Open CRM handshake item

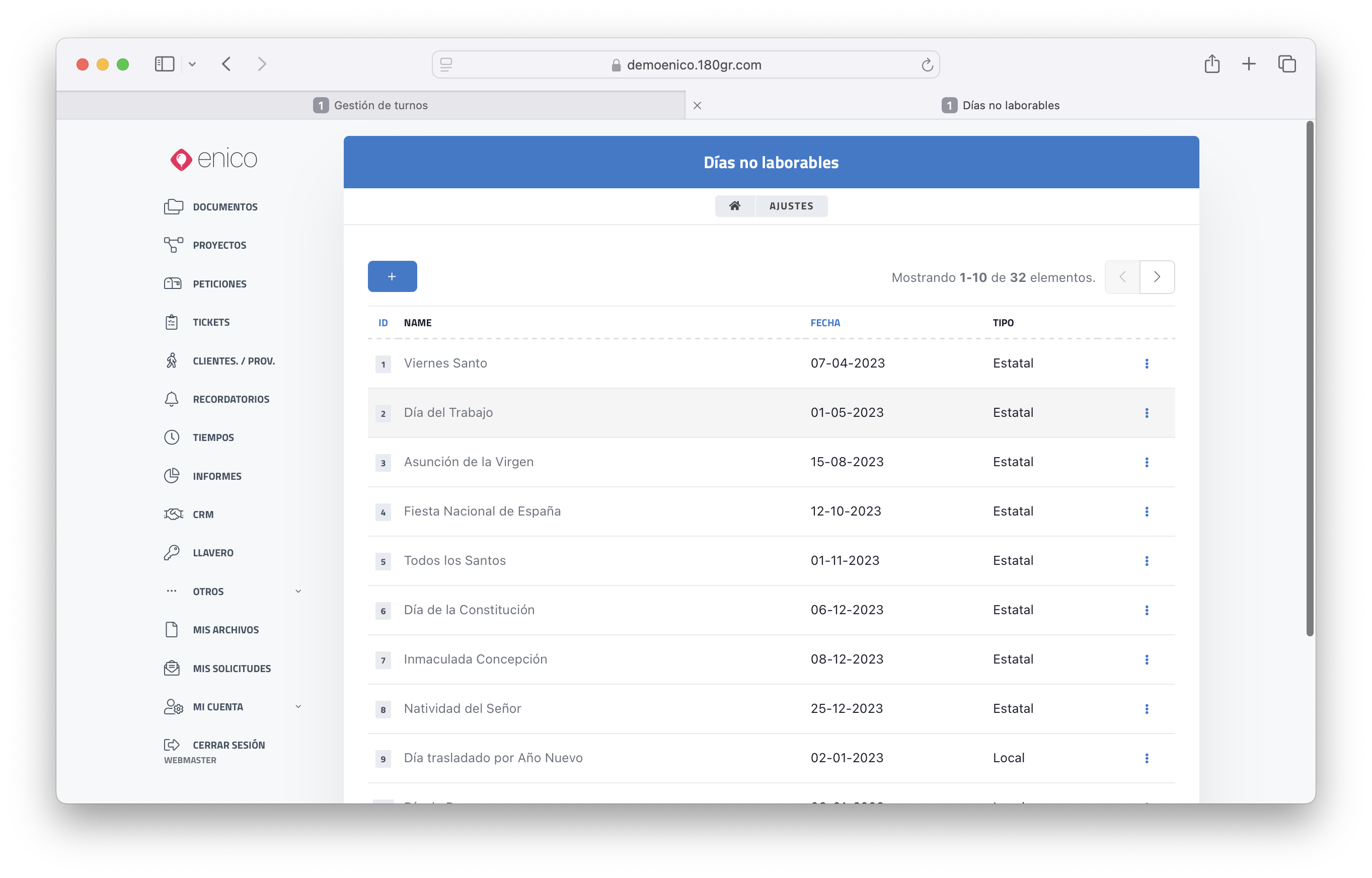202,514
